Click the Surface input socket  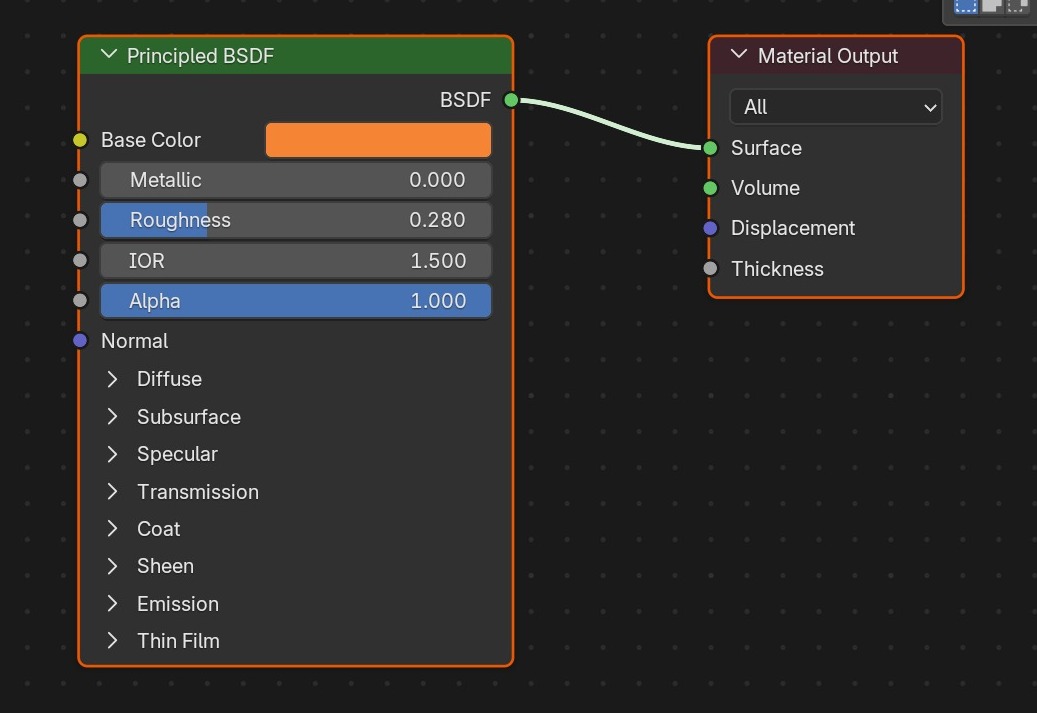(710, 148)
